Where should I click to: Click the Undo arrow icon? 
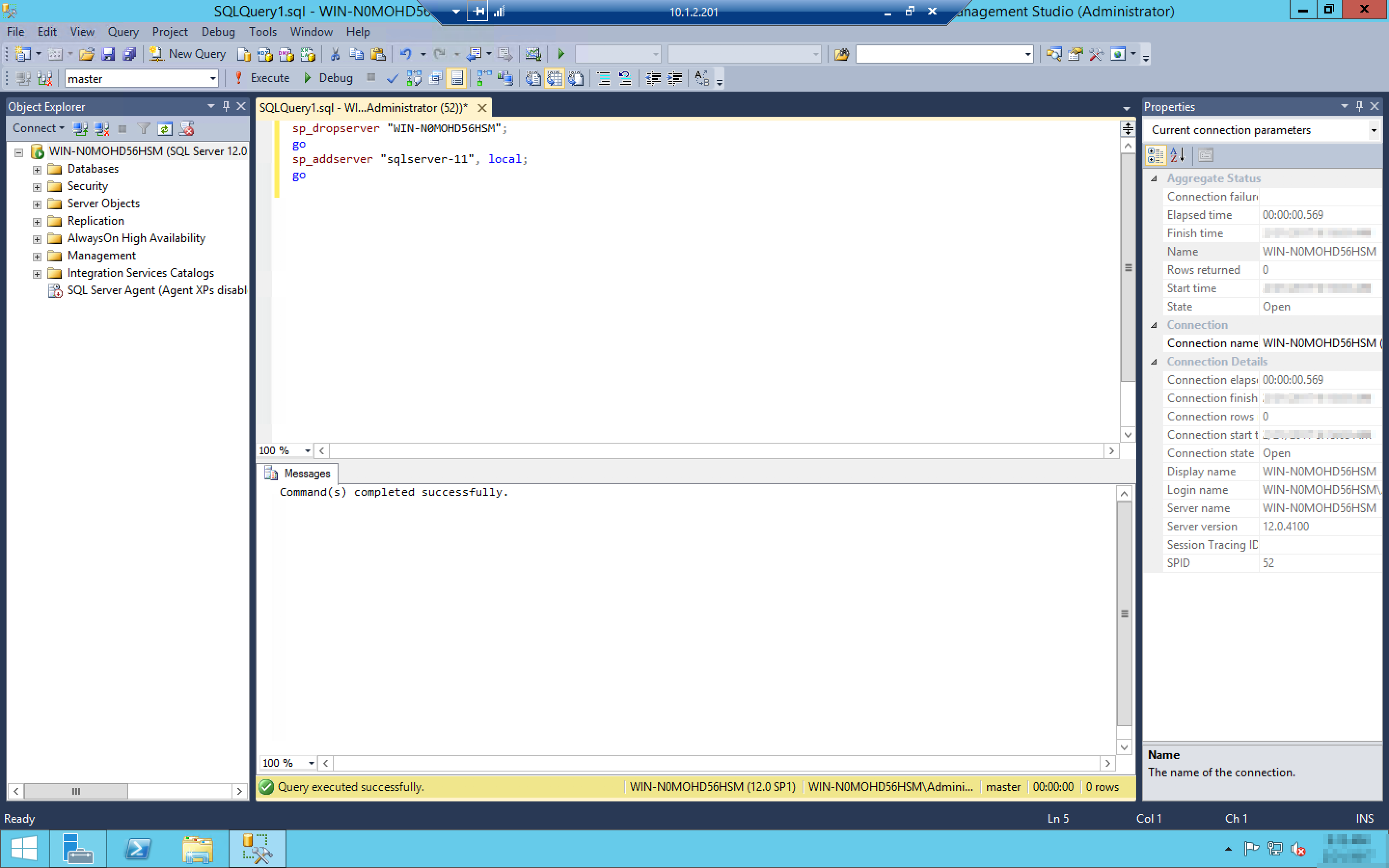click(x=406, y=54)
